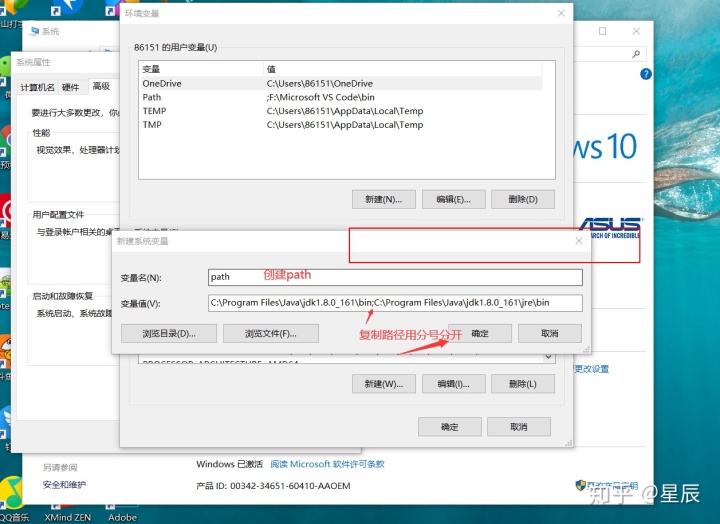Open the help icon in 系统 window
This screenshot has width=720, height=524.
[646, 74]
